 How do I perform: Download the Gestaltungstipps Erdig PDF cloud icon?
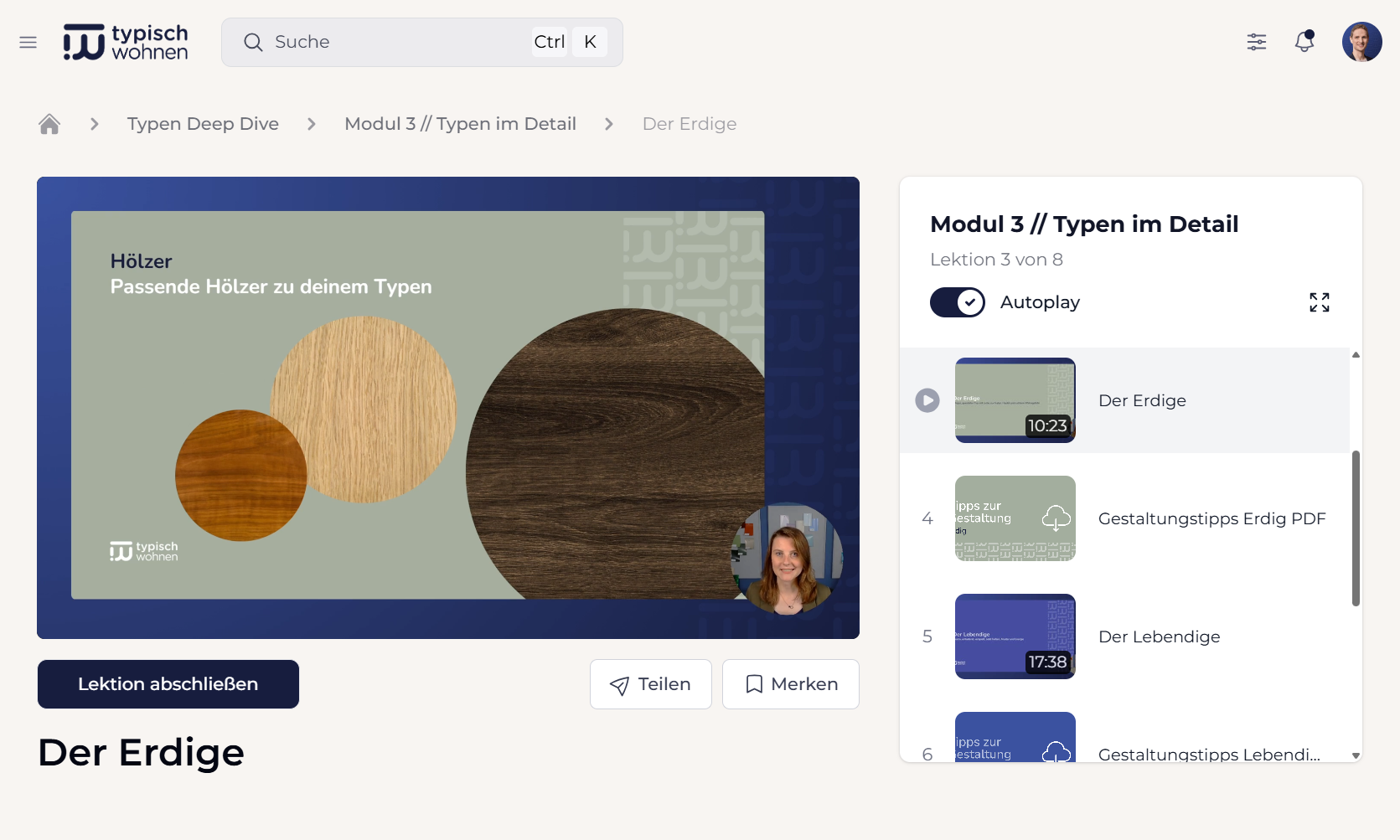1056,518
